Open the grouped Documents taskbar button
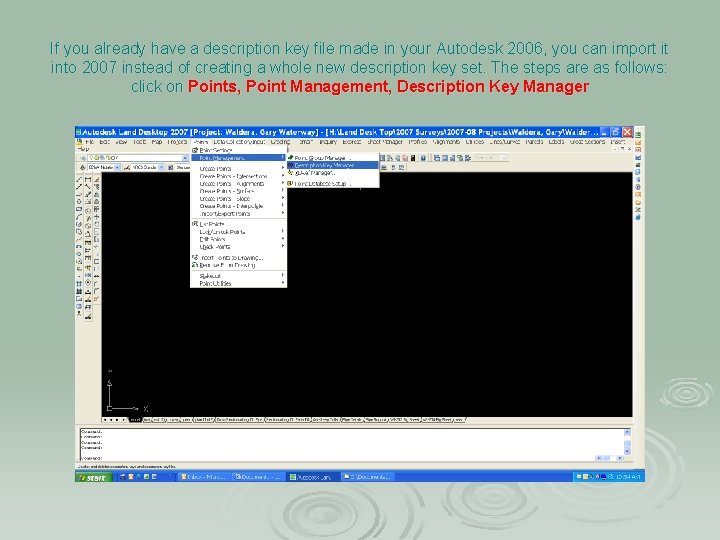 click(x=367, y=477)
